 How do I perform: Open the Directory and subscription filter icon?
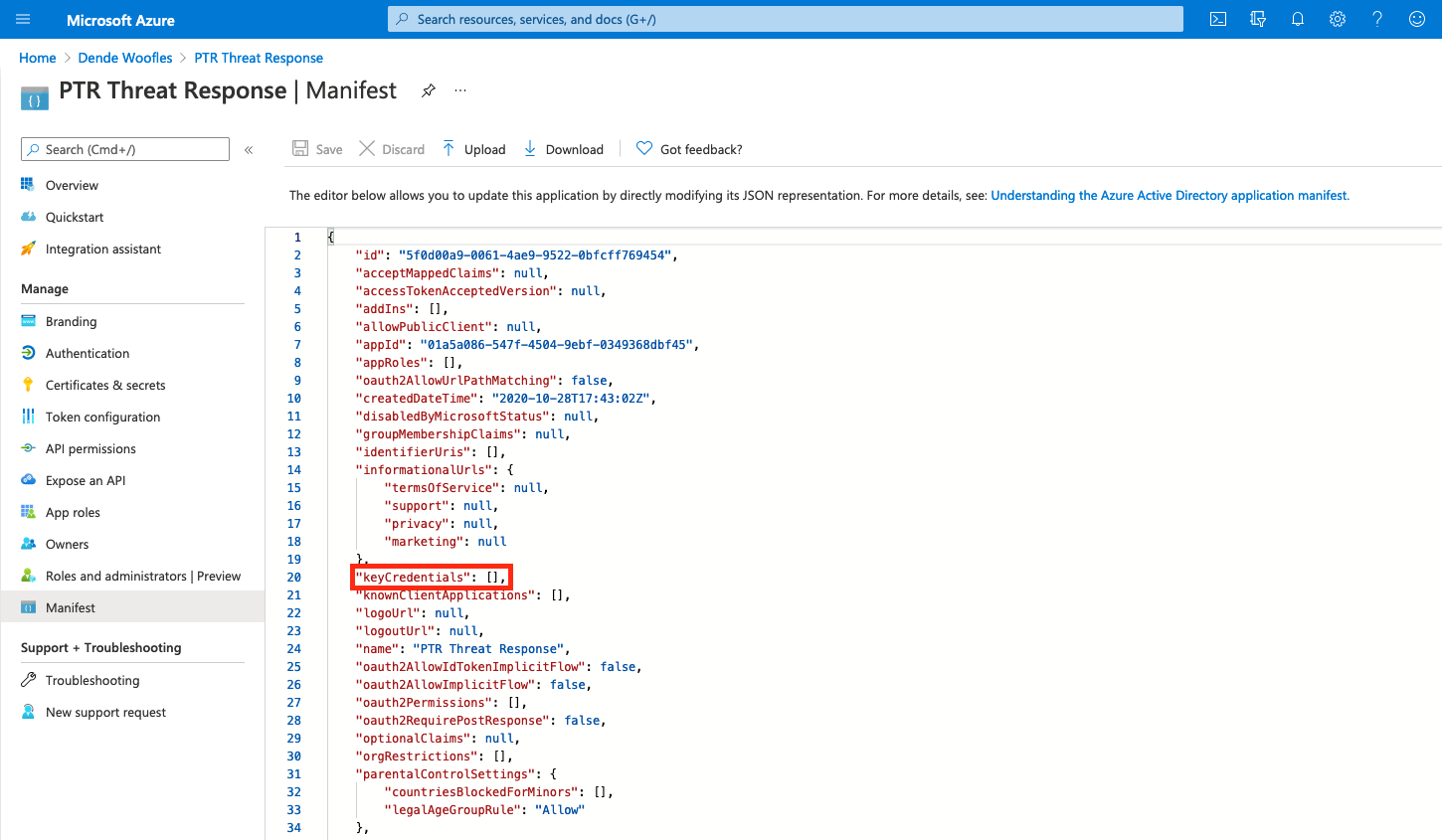pyautogui.click(x=1258, y=19)
